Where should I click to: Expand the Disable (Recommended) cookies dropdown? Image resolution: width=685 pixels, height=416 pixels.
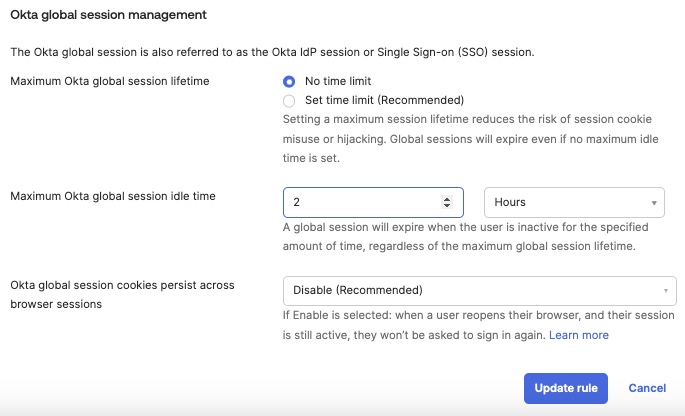(473, 290)
